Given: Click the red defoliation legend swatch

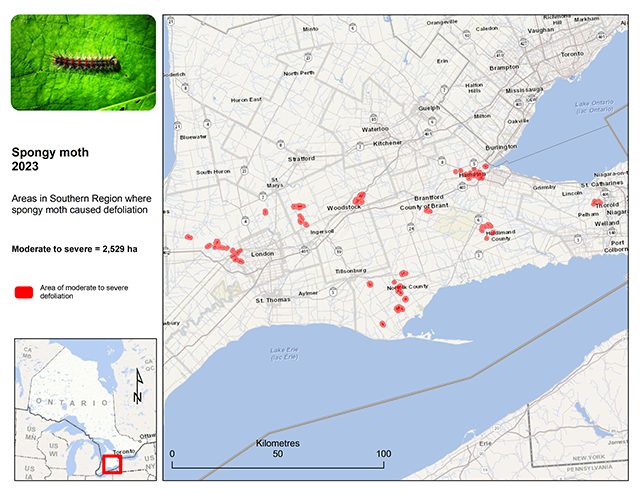Looking at the screenshot, I should (x=24, y=292).
